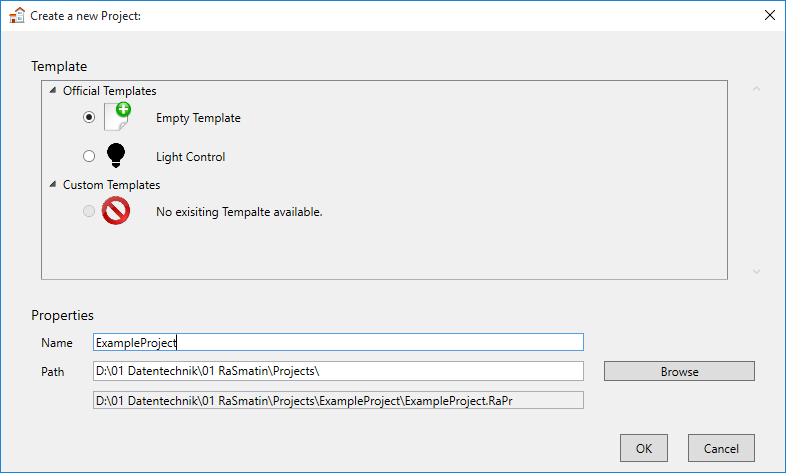Screen dimensions: 786x473
Task: Click the Empty Template label
Action: click(x=198, y=118)
